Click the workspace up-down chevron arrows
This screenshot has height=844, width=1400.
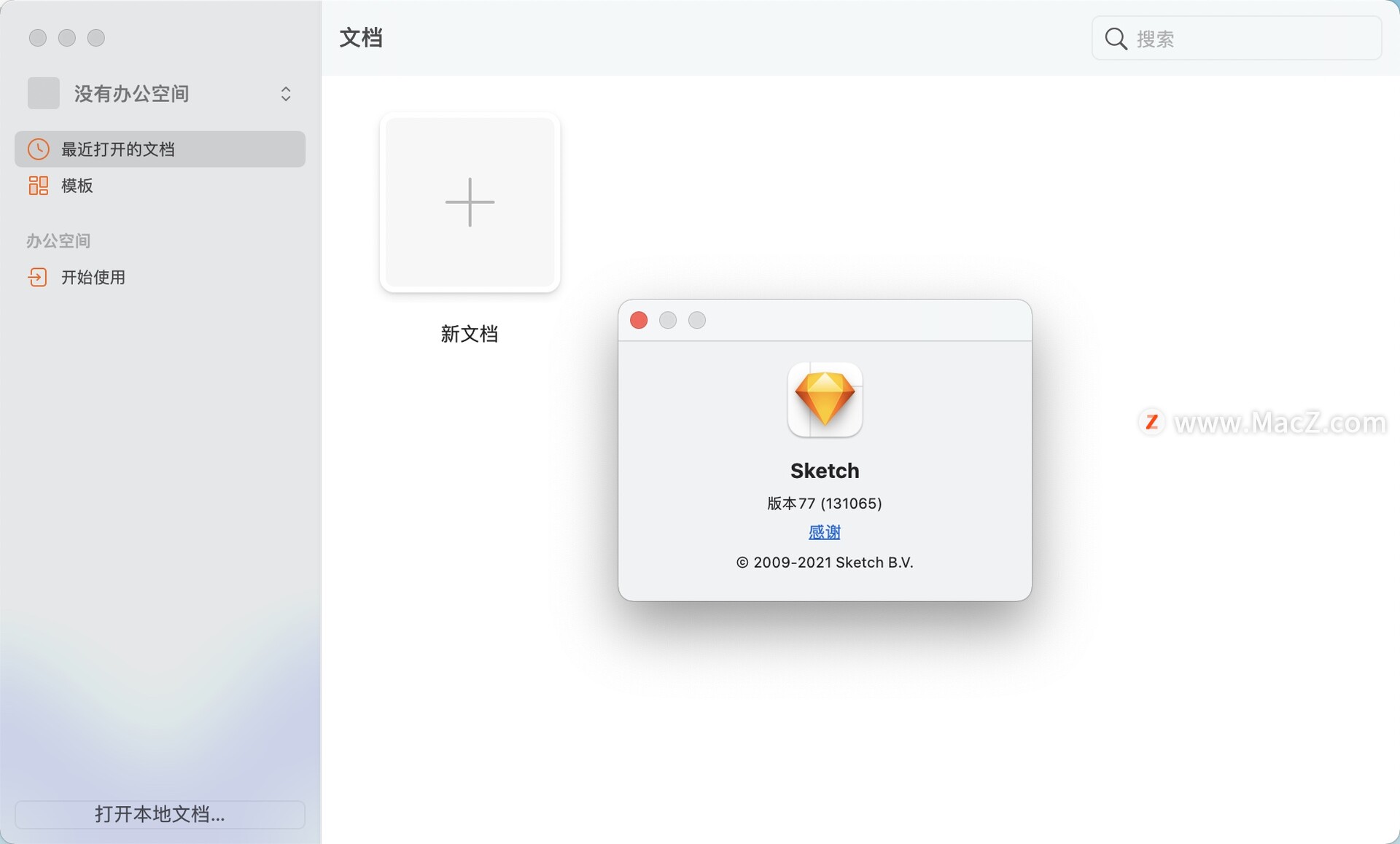286,93
